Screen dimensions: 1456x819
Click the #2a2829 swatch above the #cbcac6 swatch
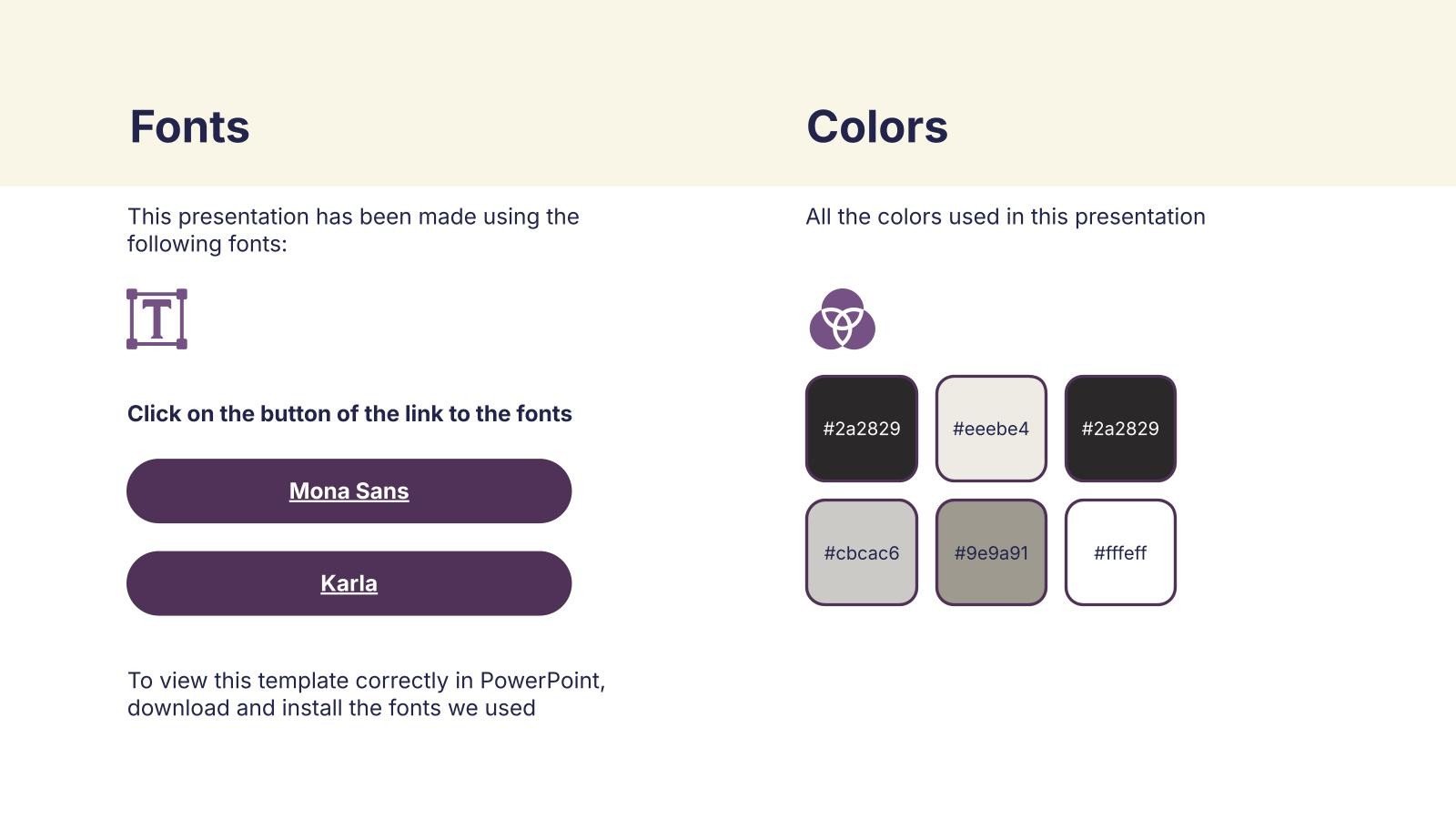(862, 429)
